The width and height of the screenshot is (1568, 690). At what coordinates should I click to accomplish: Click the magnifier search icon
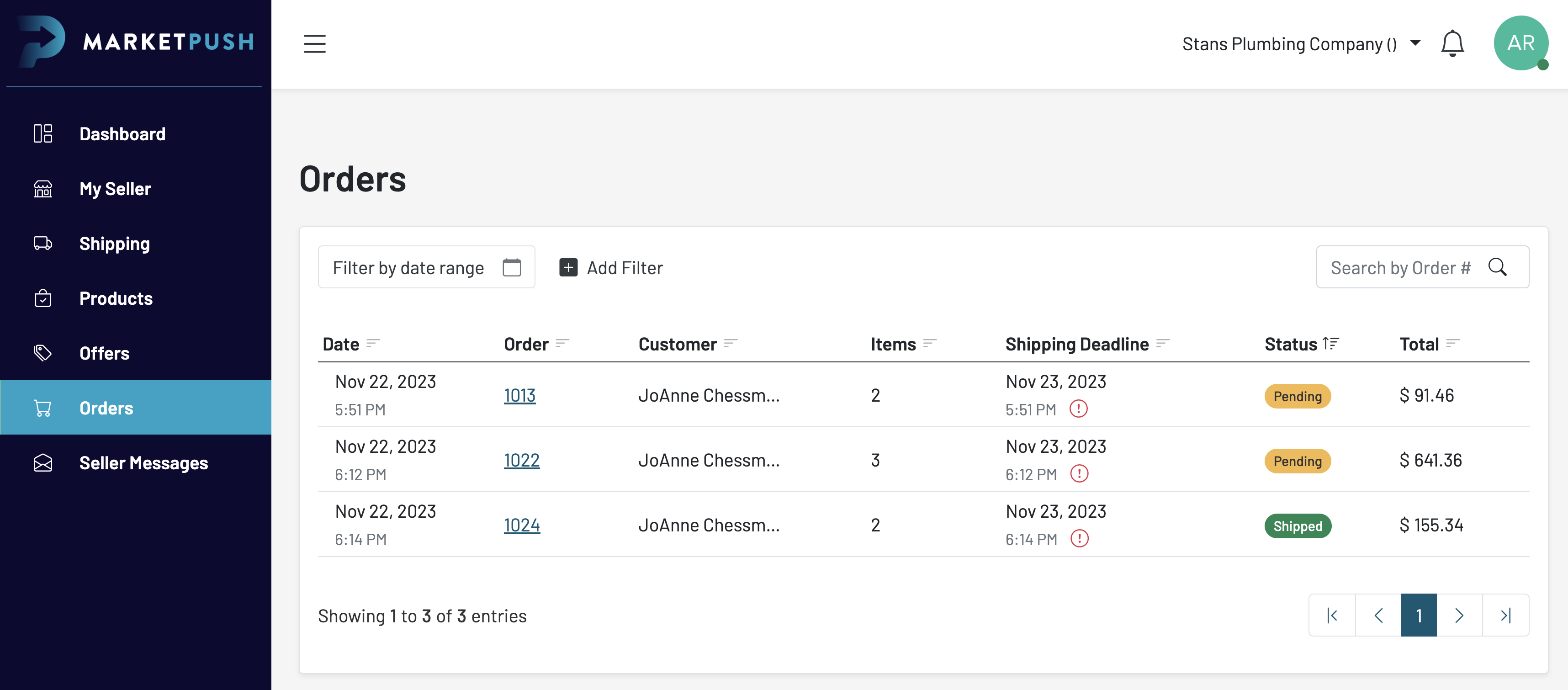(1497, 267)
